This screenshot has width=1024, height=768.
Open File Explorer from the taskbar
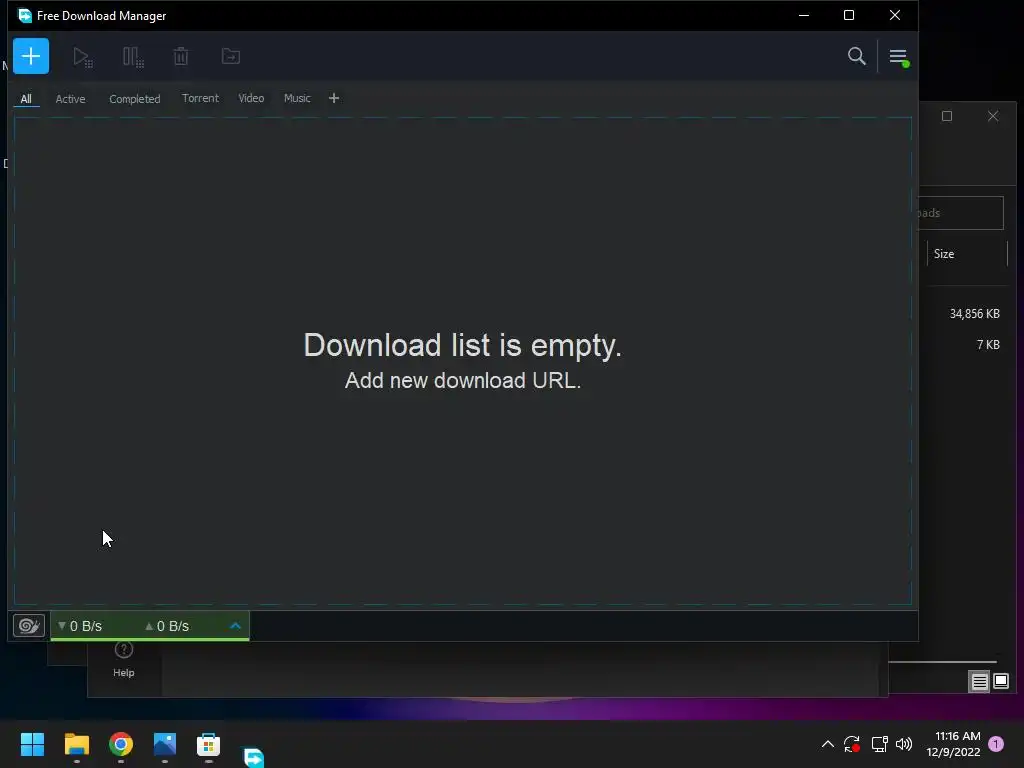tap(76, 744)
